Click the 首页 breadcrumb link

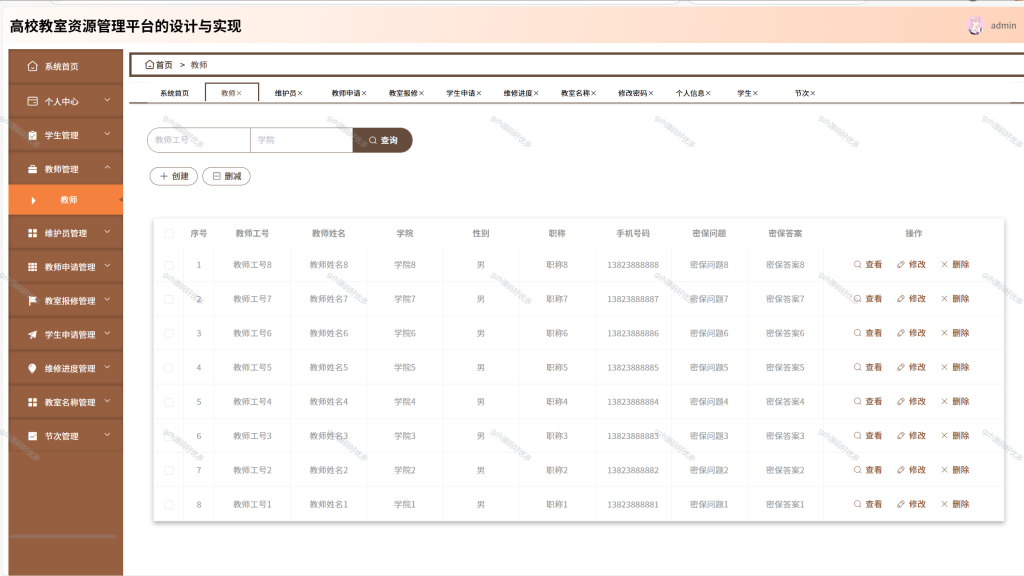[159, 65]
